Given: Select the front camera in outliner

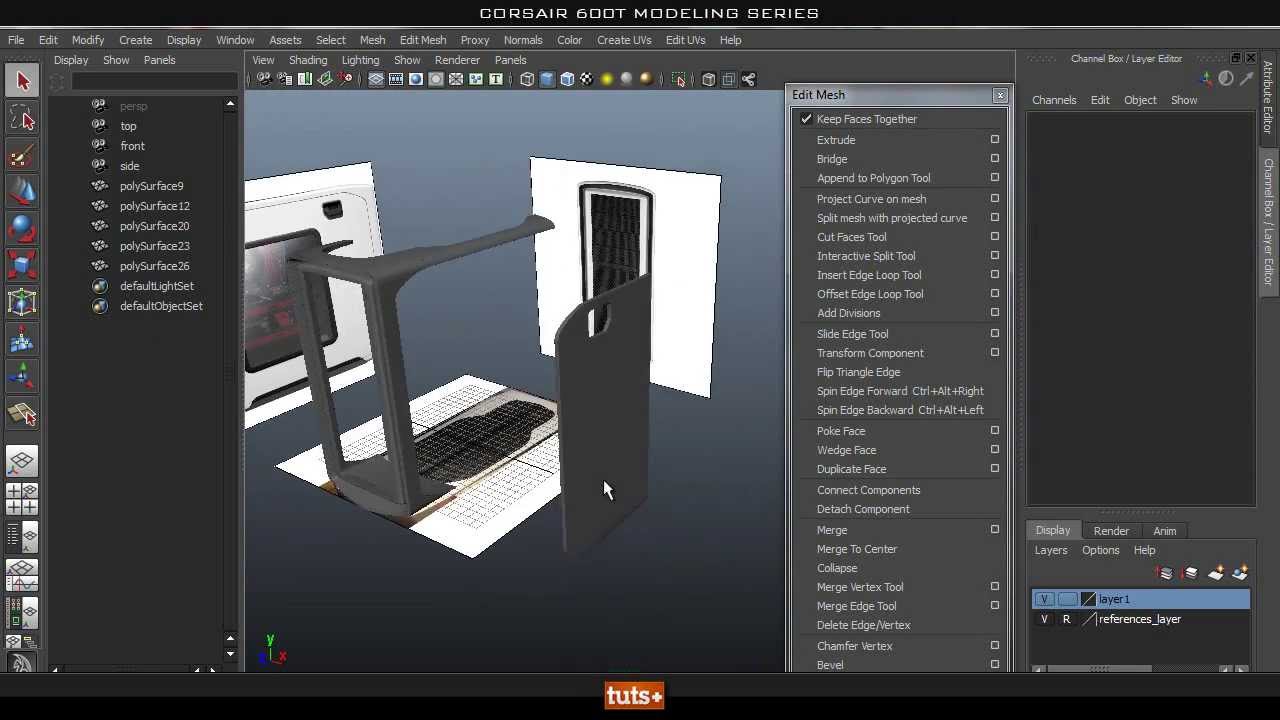Looking at the screenshot, I should tap(132, 146).
